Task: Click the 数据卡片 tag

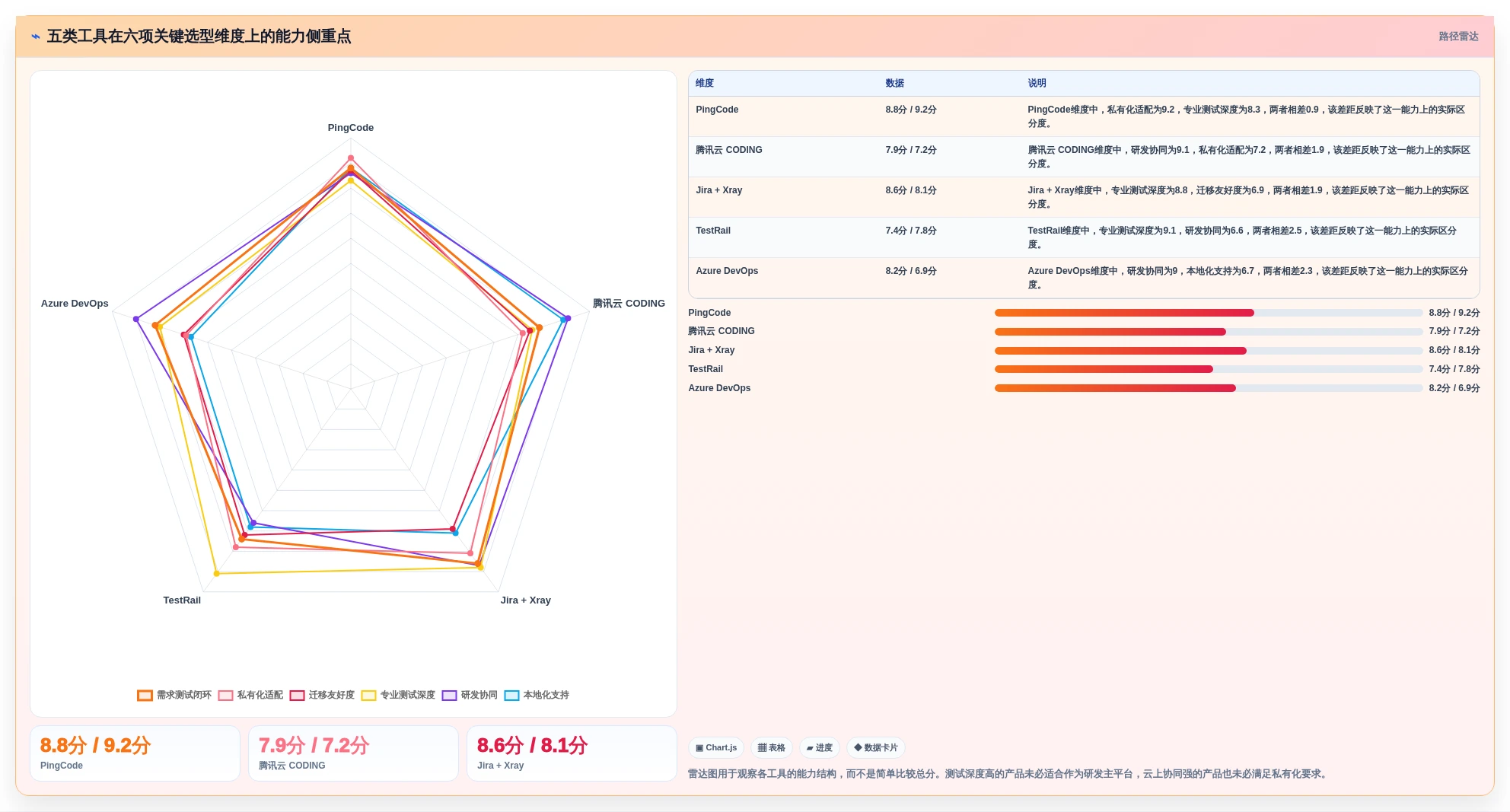Action: coord(876,748)
